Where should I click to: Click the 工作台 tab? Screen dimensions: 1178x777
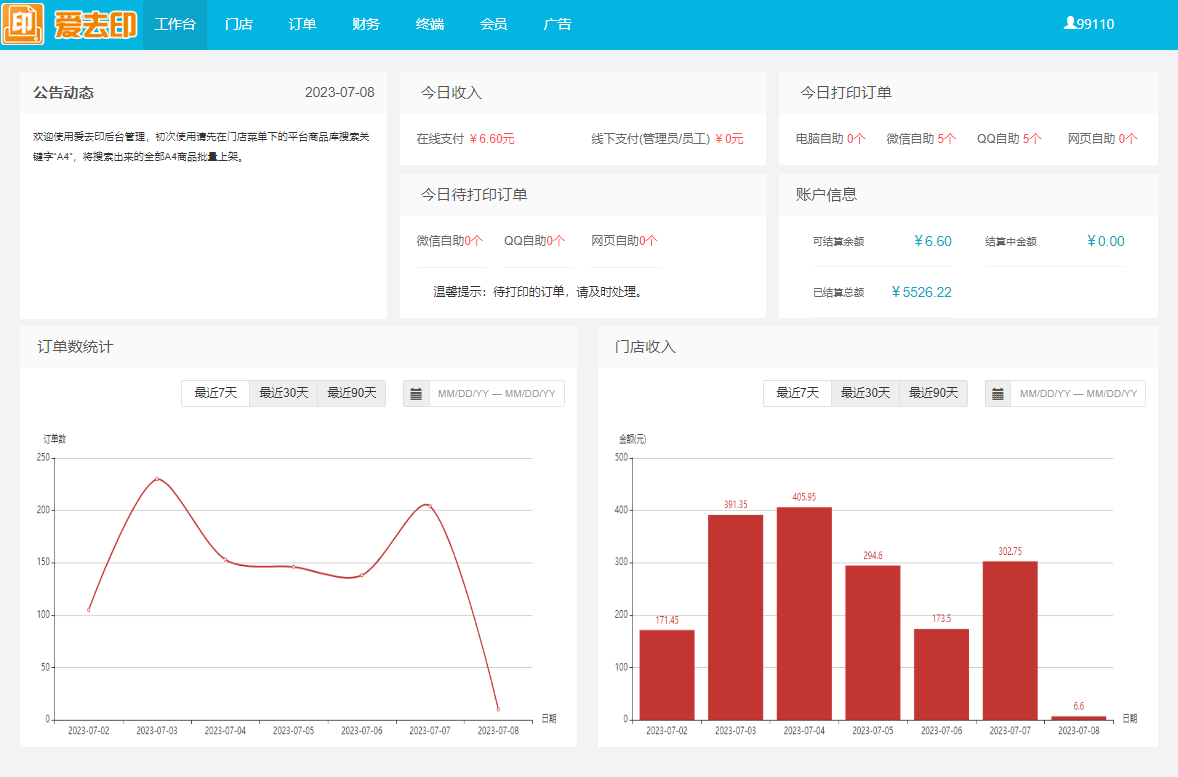point(175,24)
